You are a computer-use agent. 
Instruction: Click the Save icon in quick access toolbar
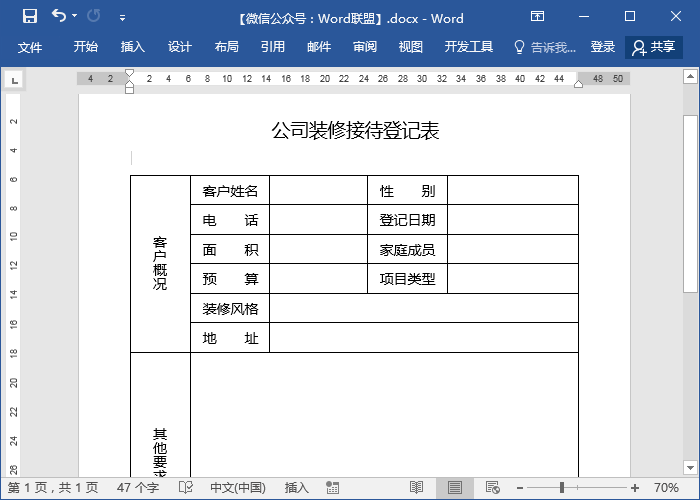tap(30, 17)
